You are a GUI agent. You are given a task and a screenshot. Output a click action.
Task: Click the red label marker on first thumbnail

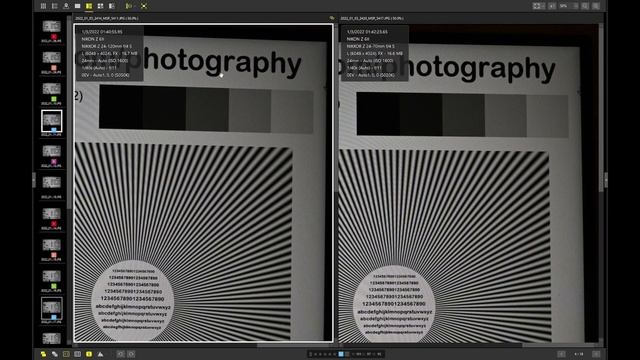[x=53, y=37]
